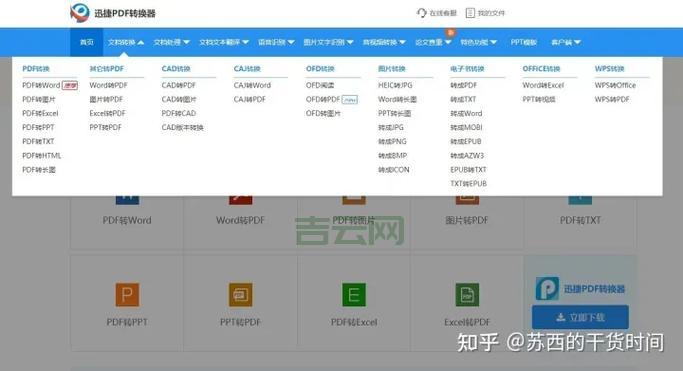Select PDF转TXT in the dropdown menu

pos(38,142)
